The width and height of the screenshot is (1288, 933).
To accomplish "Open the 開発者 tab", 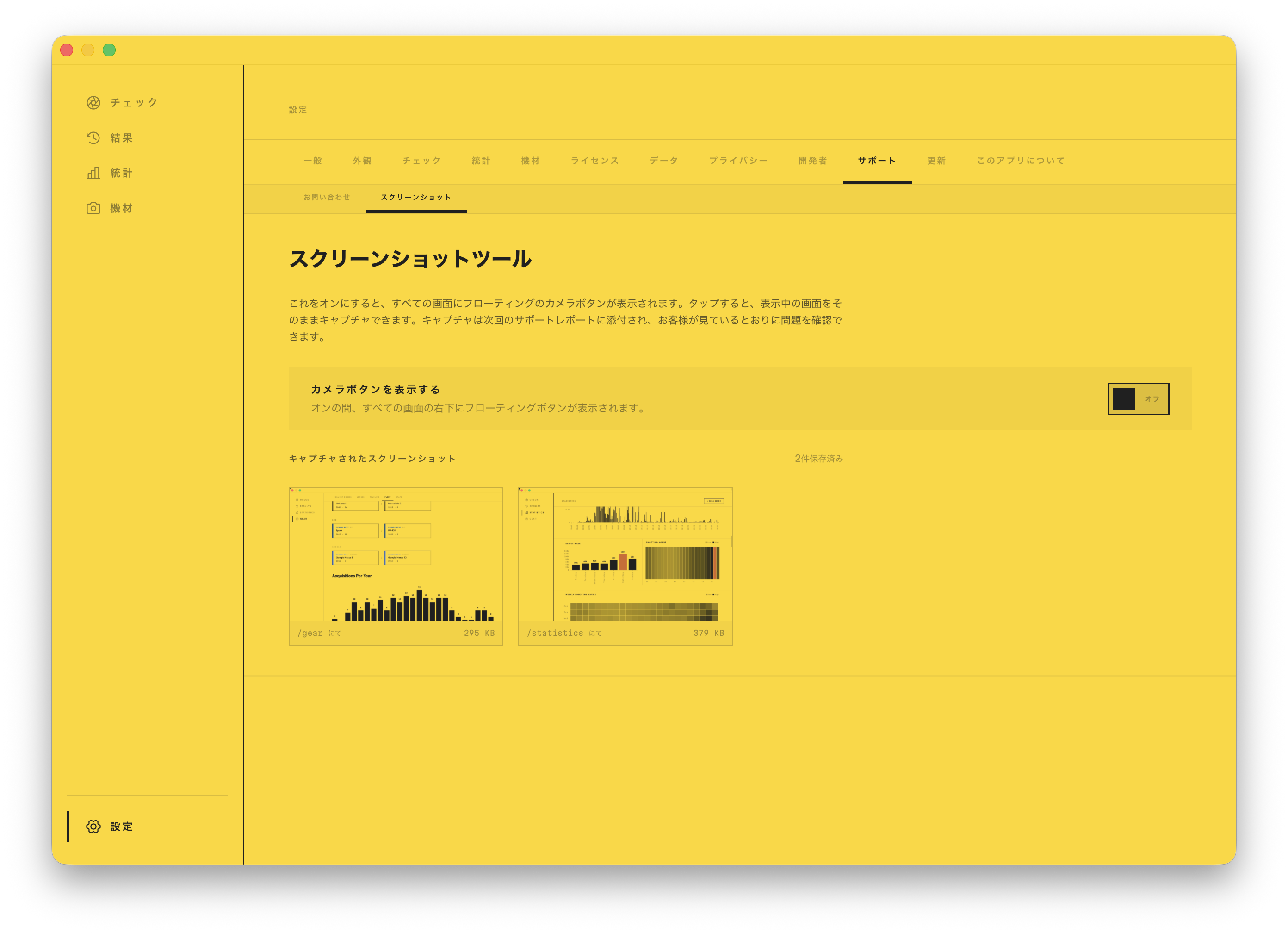I will (x=813, y=161).
